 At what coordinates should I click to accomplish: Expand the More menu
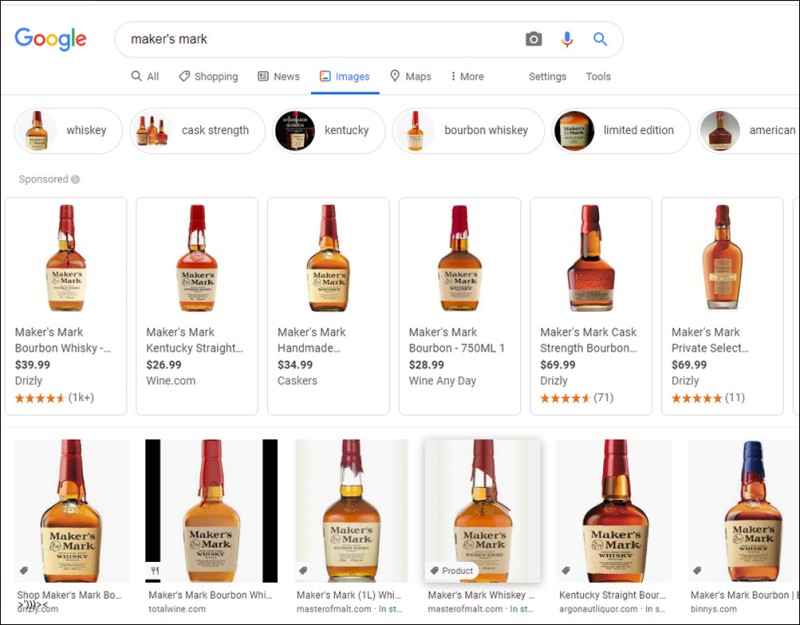467,76
